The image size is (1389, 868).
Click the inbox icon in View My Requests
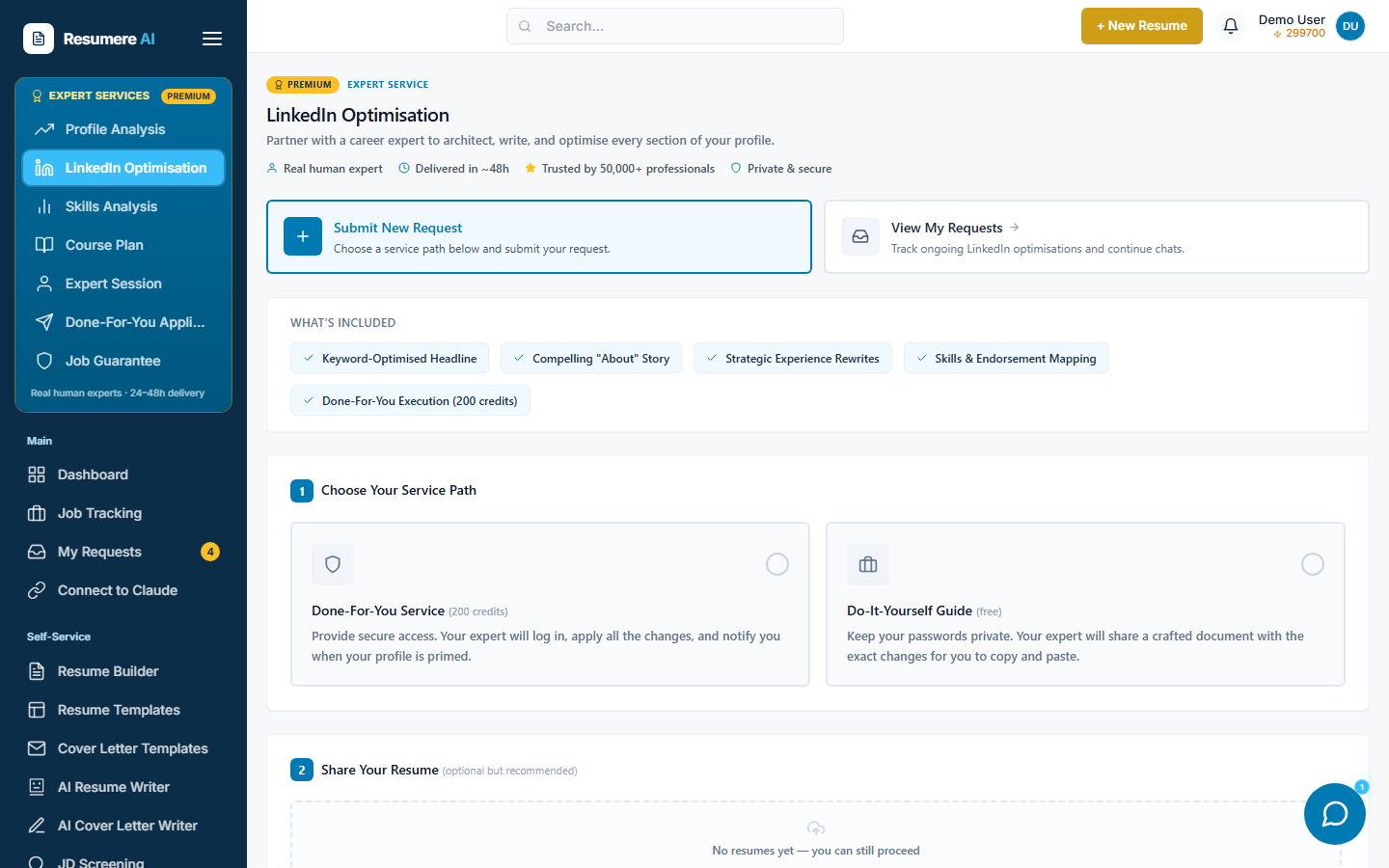point(860,236)
